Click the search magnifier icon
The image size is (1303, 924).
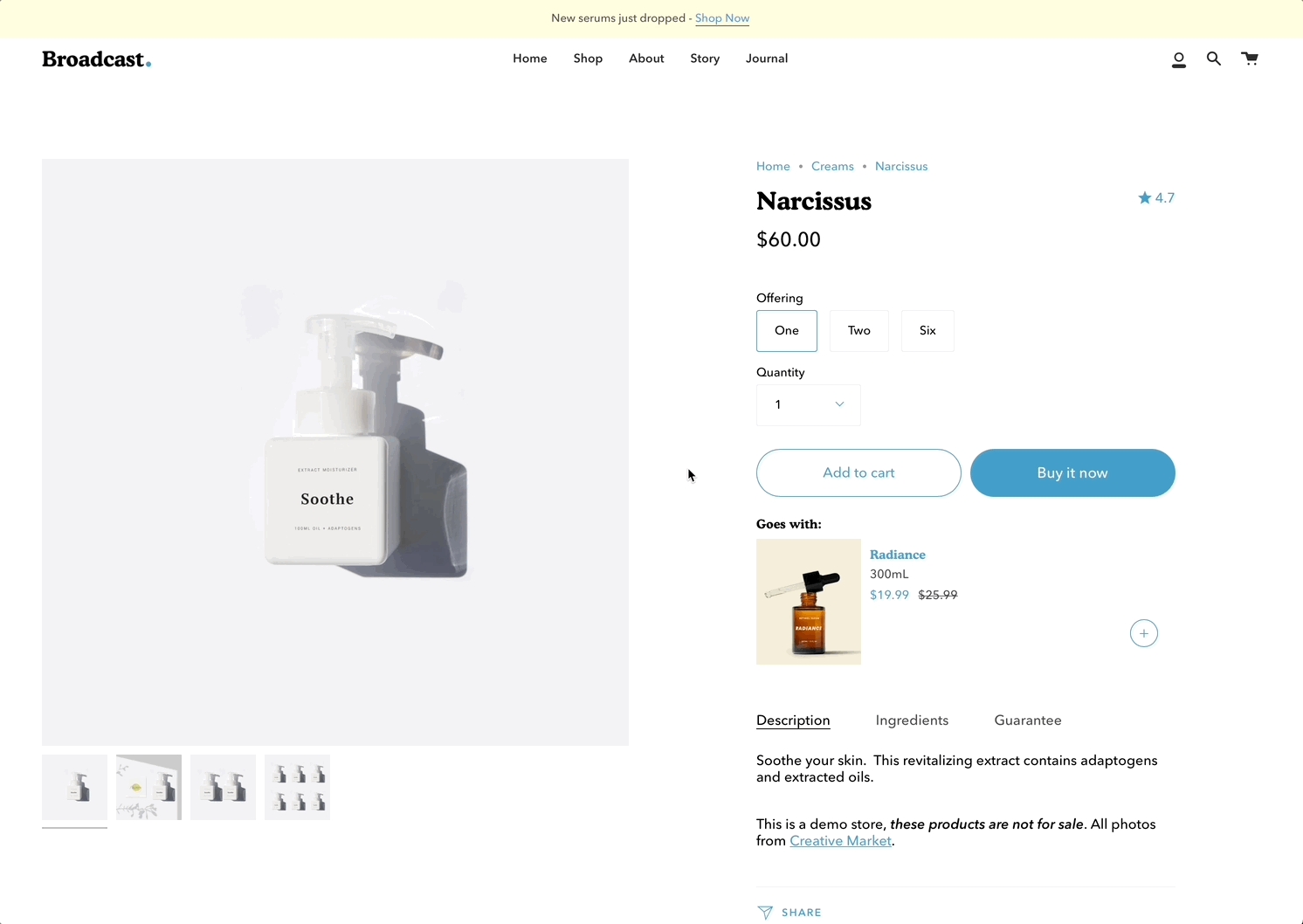point(1213,59)
